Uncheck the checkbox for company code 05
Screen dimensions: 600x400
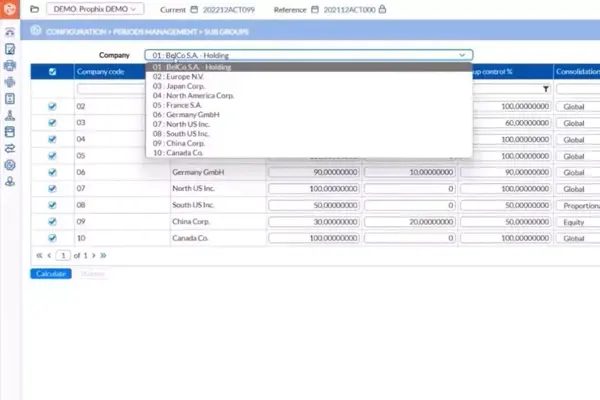tap(52, 155)
